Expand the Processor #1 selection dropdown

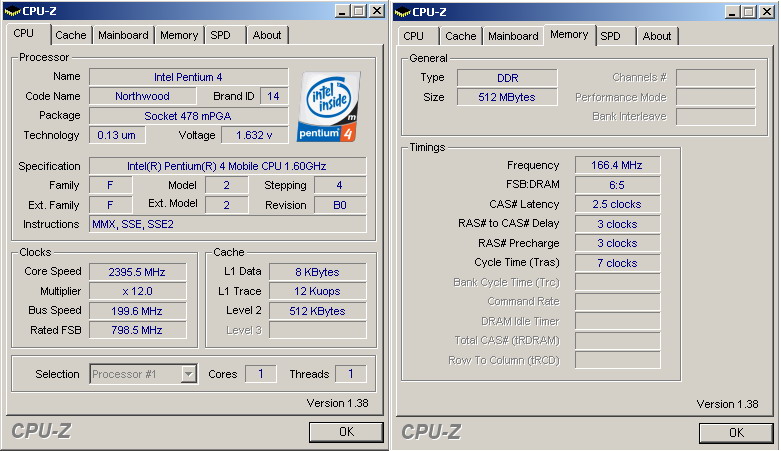188,374
